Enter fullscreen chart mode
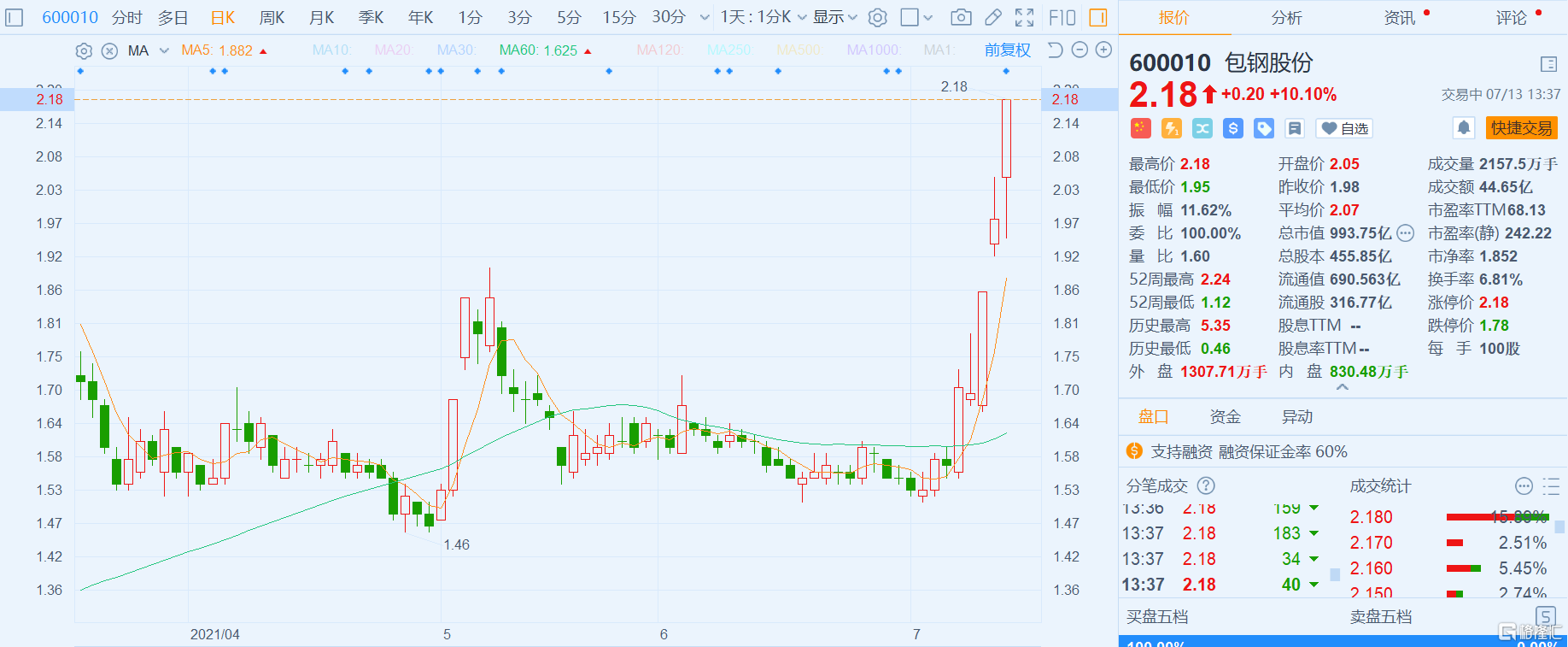This screenshot has width=1568, height=647. click(x=1024, y=17)
